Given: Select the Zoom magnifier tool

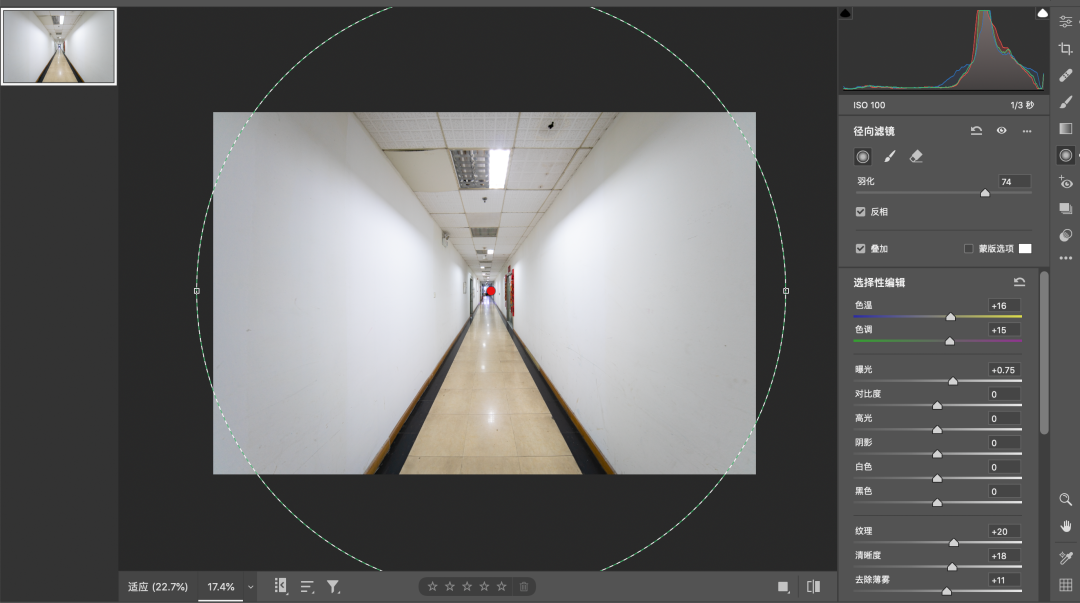Looking at the screenshot, I should 1066,499.
